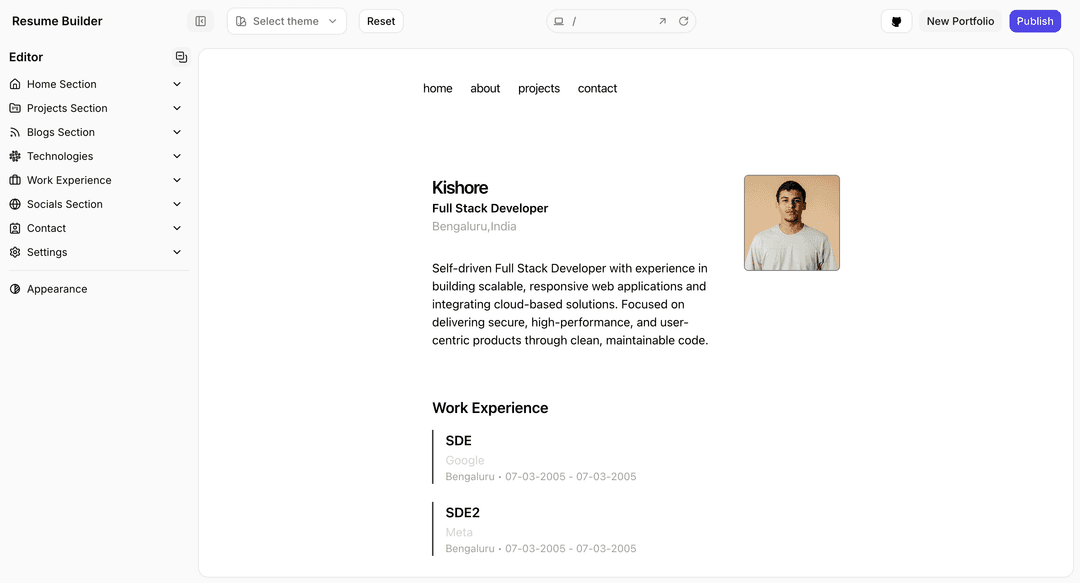Go to the about nav item

[485, 88]
